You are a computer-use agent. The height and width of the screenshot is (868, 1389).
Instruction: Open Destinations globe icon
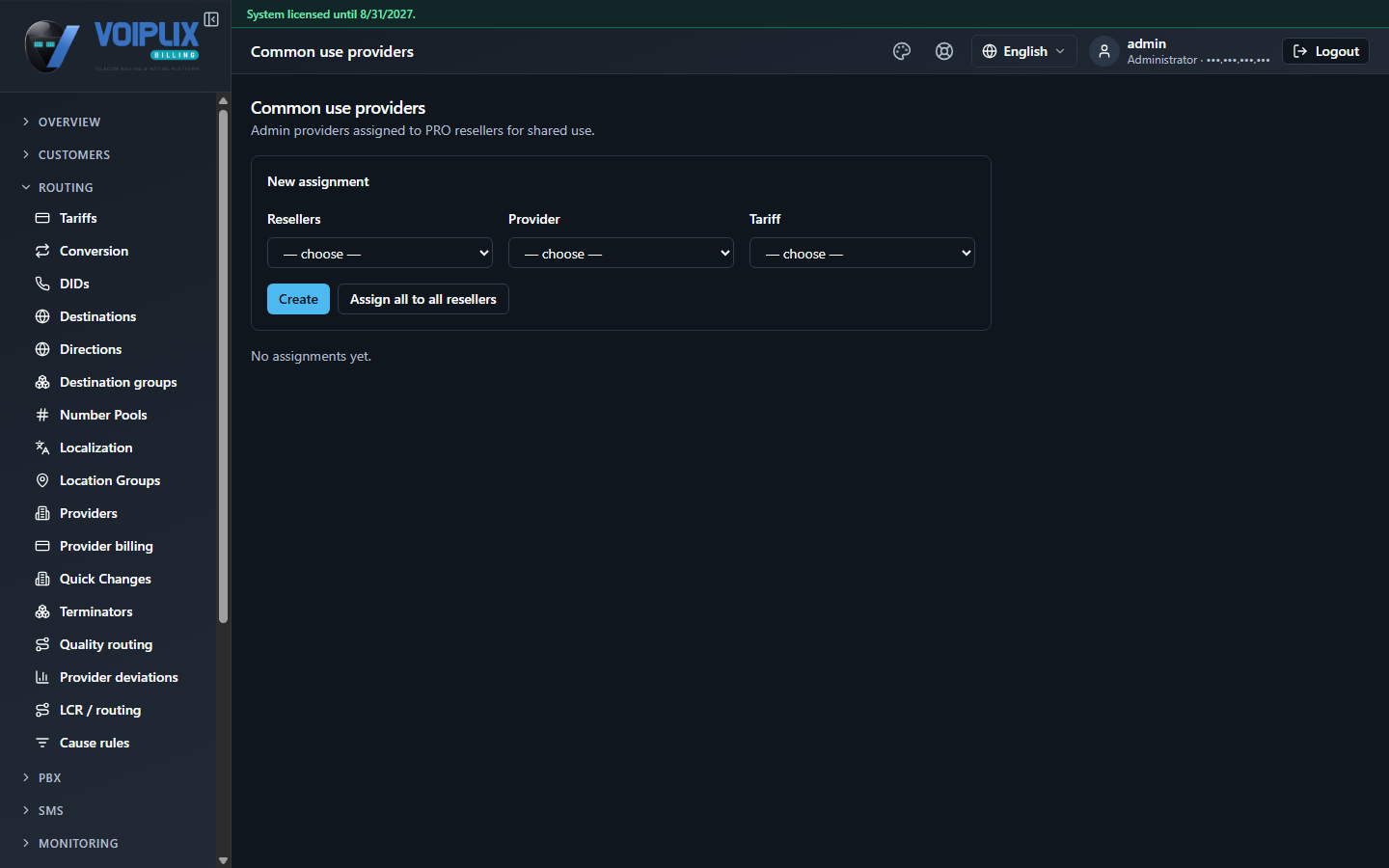coord(42,316)
